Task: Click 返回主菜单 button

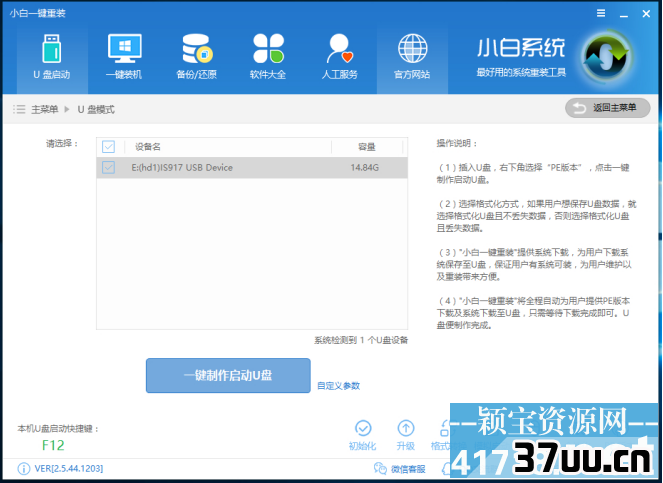Action: [608, 108]
